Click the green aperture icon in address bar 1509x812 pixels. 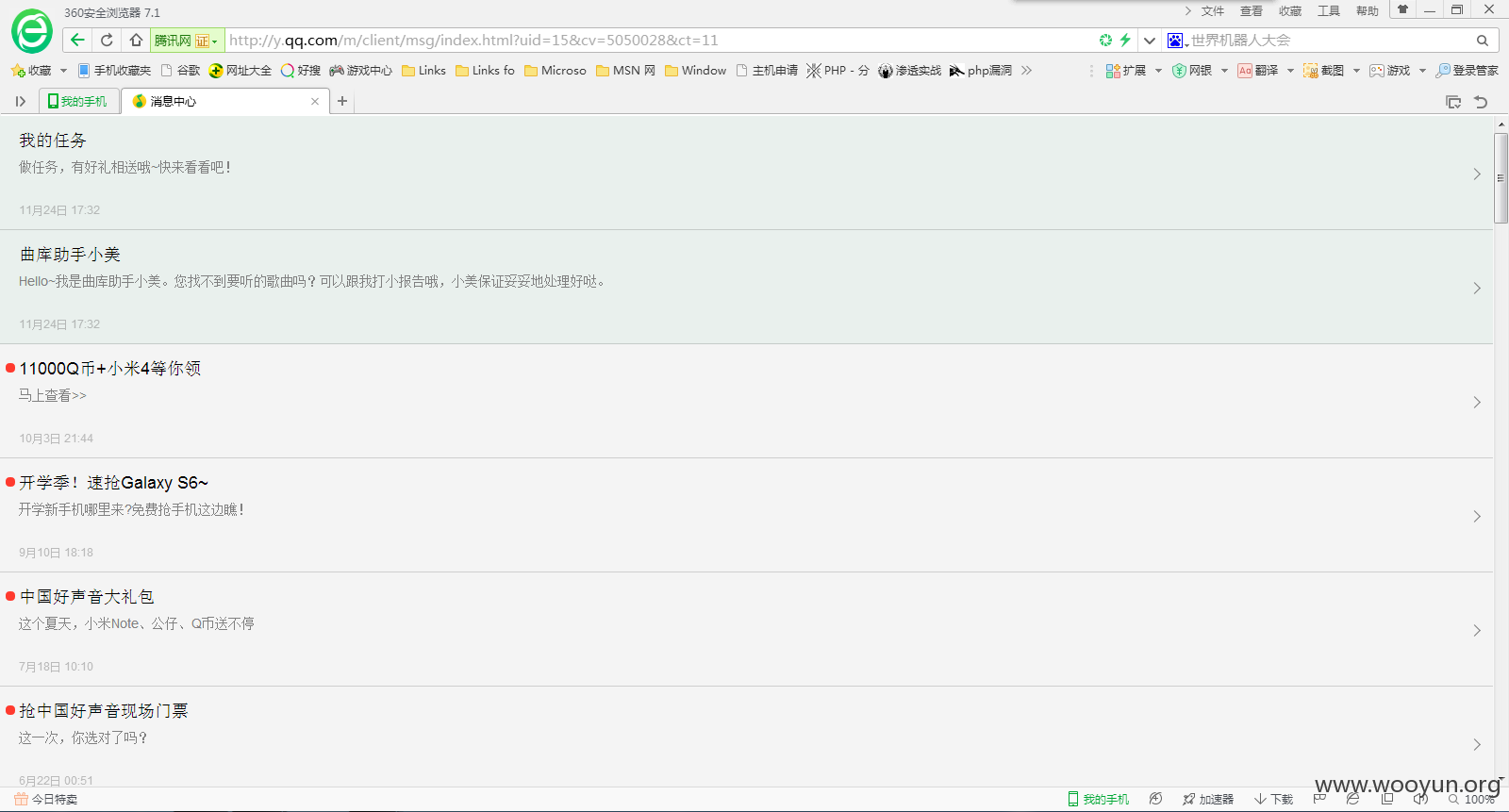pyautogui.click(x=1105, y=40)
